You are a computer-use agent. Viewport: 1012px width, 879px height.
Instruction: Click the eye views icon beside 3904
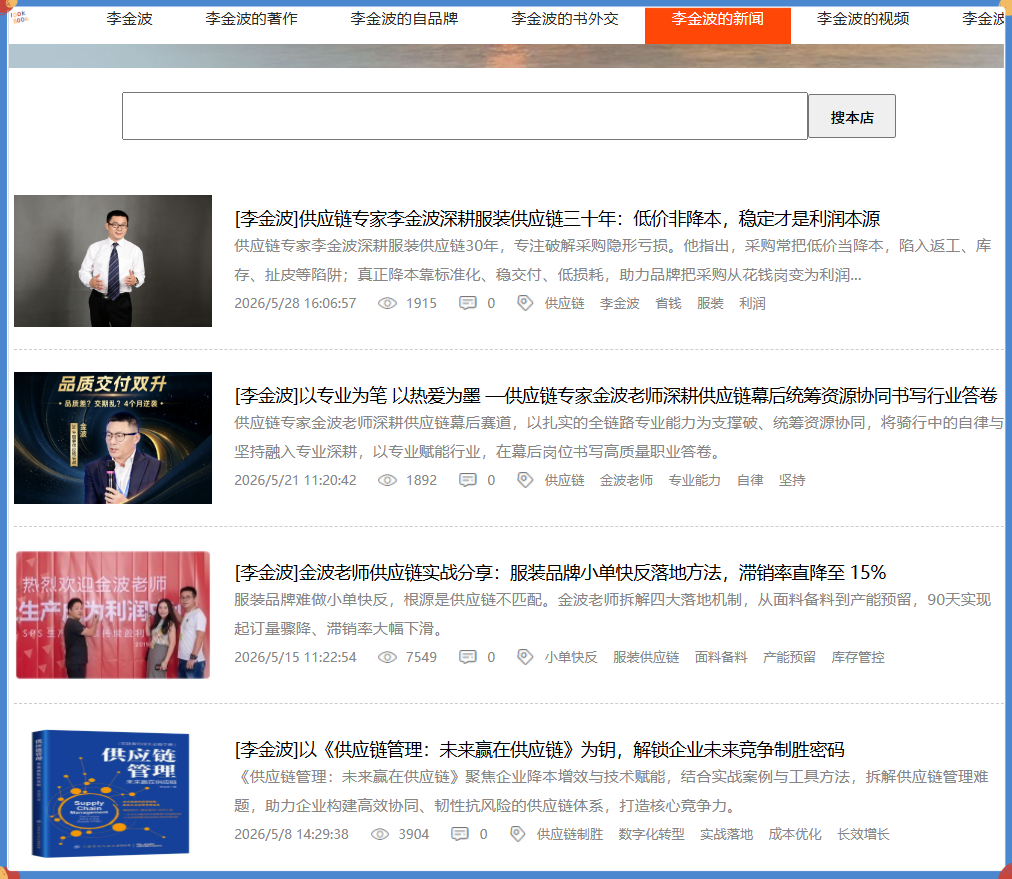(380, 834)
